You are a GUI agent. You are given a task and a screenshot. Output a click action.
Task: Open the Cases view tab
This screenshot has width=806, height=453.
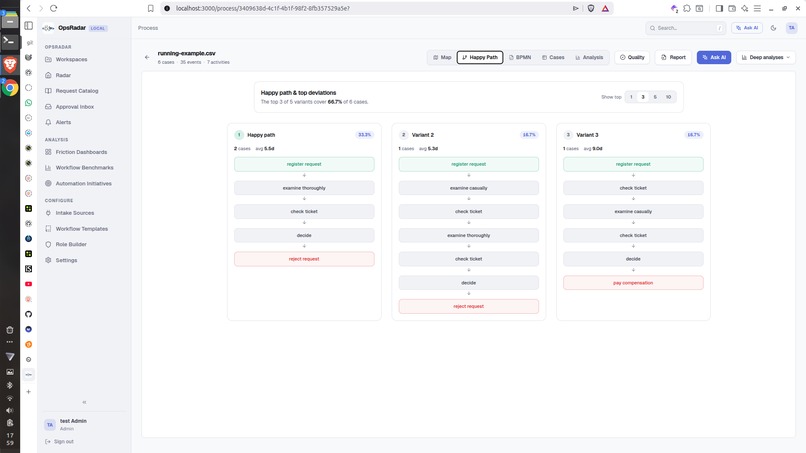(x=553, y=57)
